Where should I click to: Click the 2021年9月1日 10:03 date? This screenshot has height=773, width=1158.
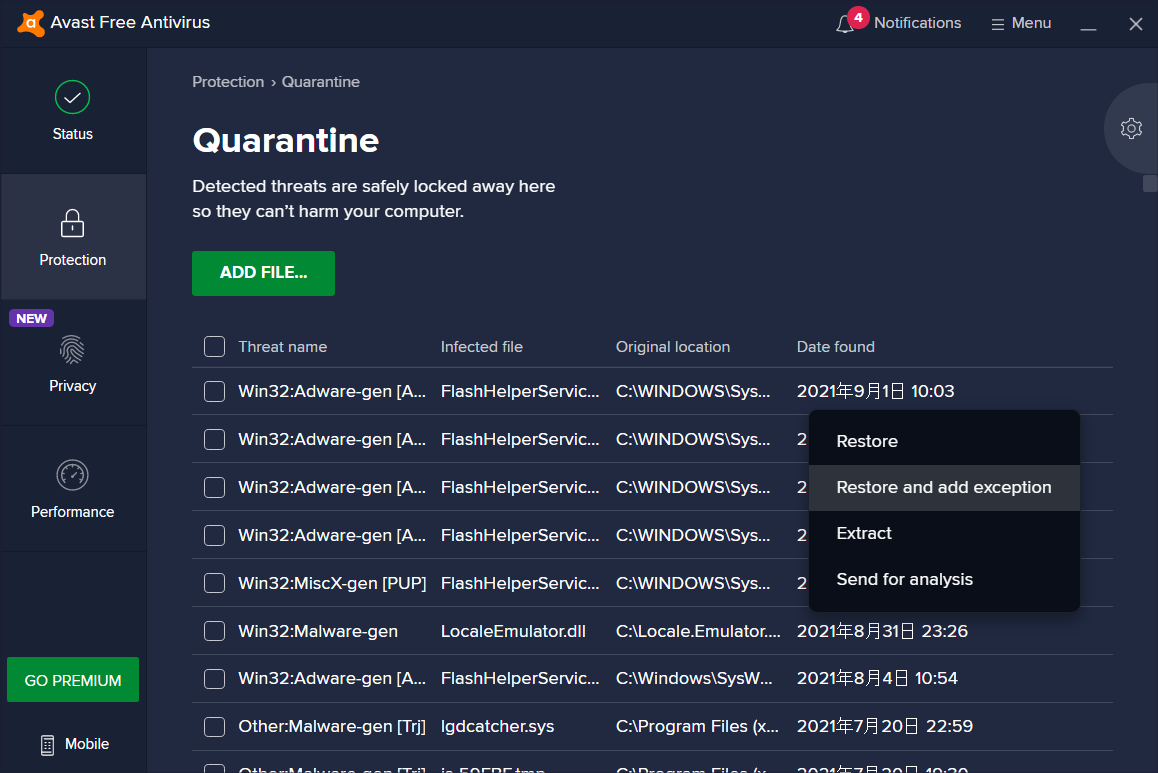[875, 391]
